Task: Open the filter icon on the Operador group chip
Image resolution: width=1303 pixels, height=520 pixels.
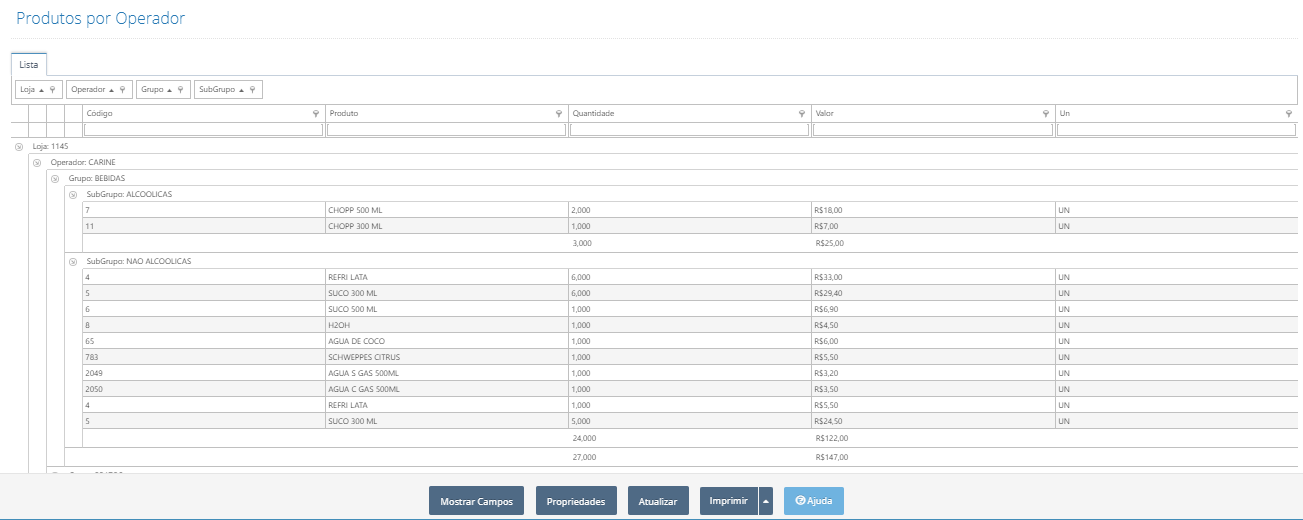Action: (x=122, y=89)
